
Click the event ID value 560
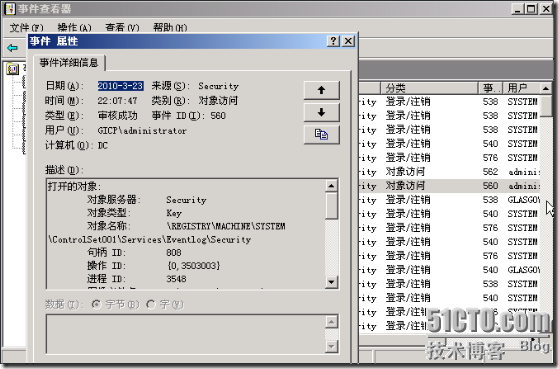coord(218,116)
